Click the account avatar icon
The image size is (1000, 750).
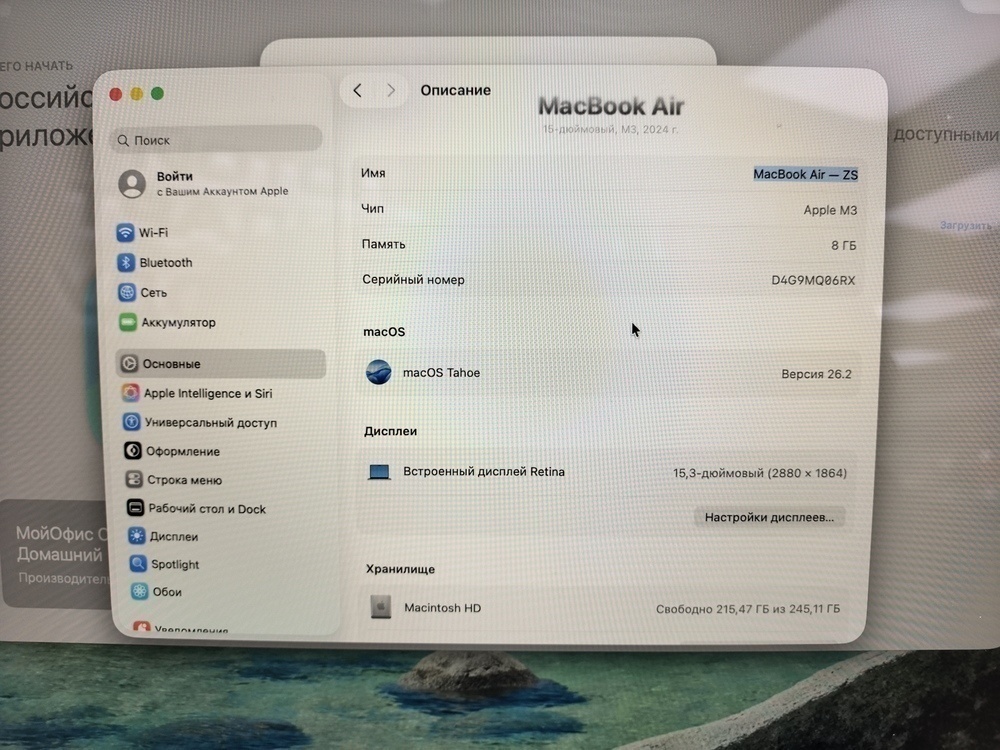(132, 183)
